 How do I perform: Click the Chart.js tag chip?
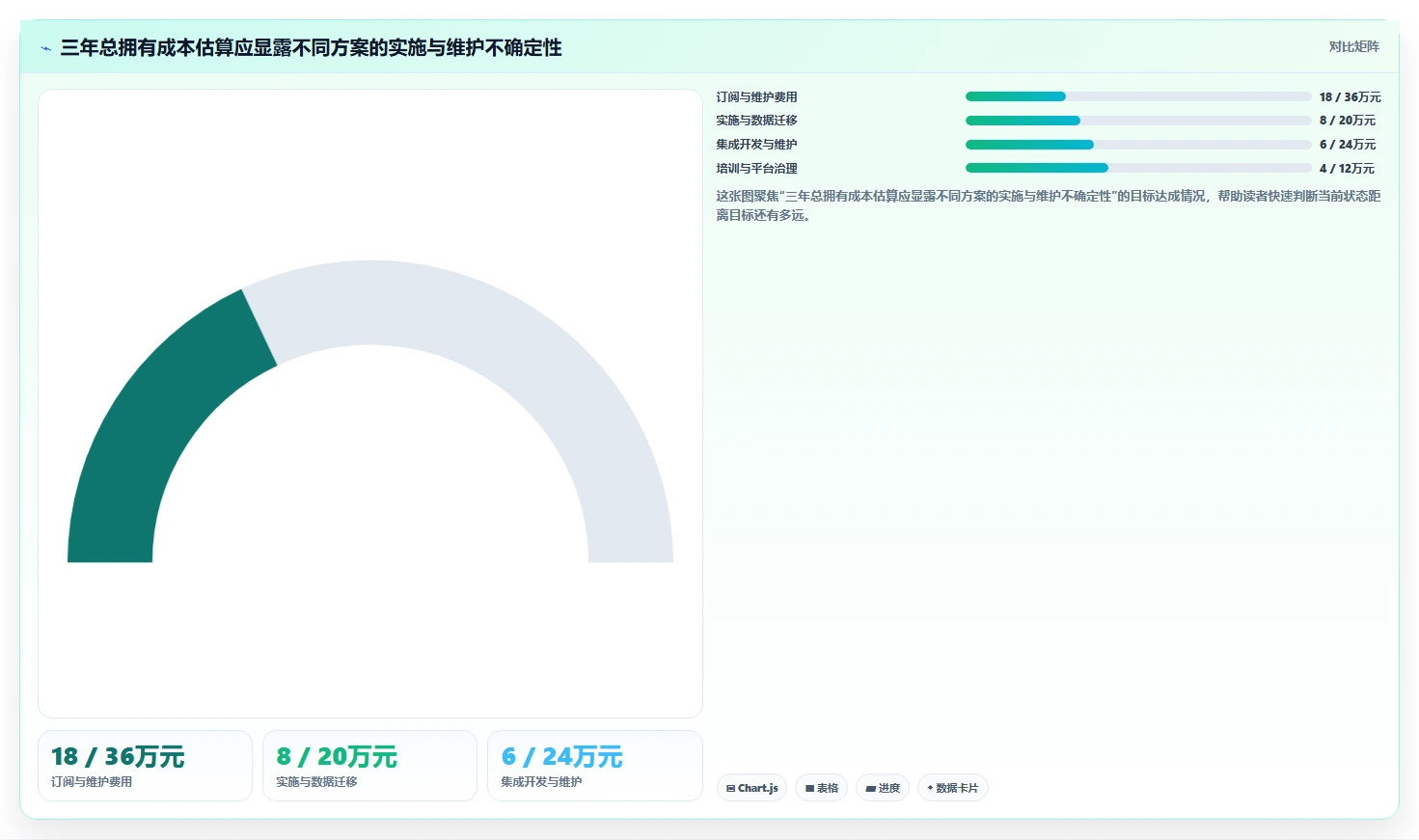751,788
